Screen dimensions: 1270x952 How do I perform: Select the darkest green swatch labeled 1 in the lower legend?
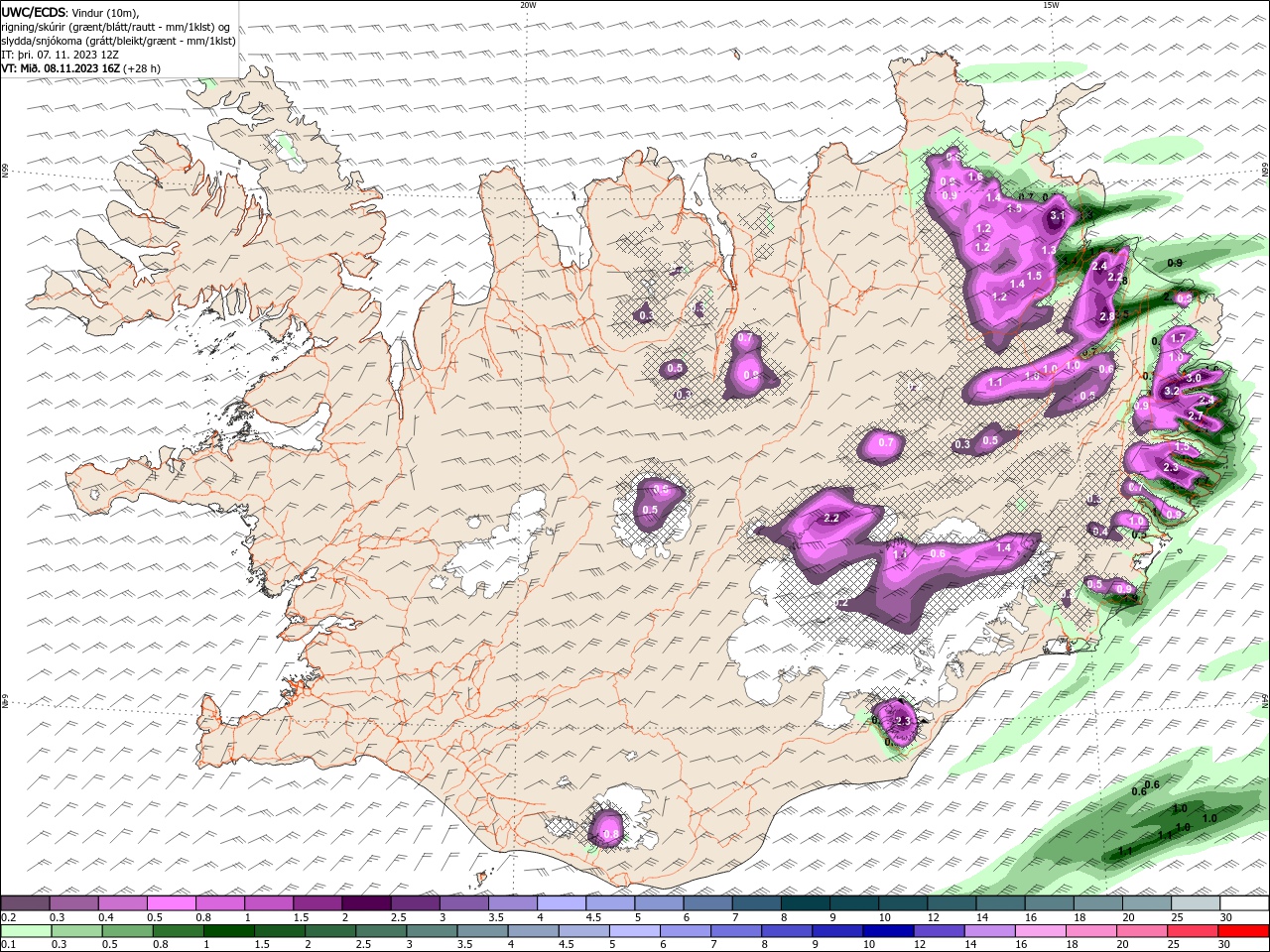(229, 931)
